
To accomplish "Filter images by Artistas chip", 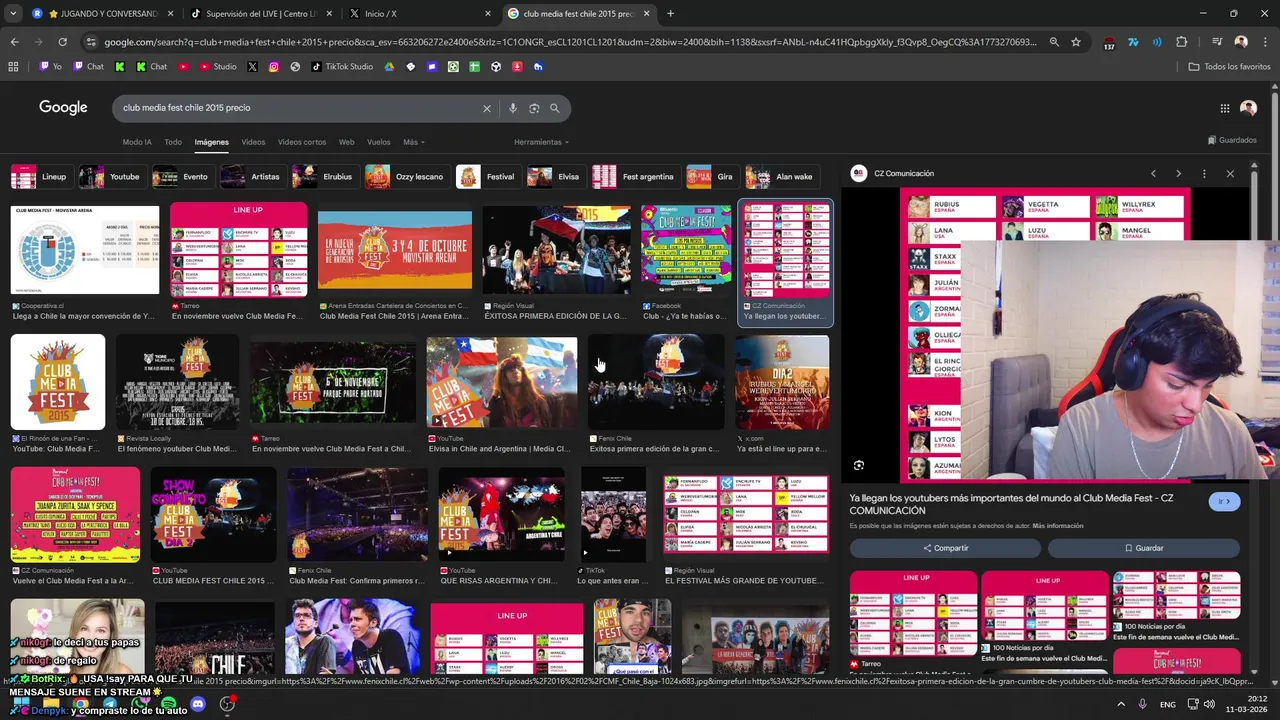I will (252, 177).
